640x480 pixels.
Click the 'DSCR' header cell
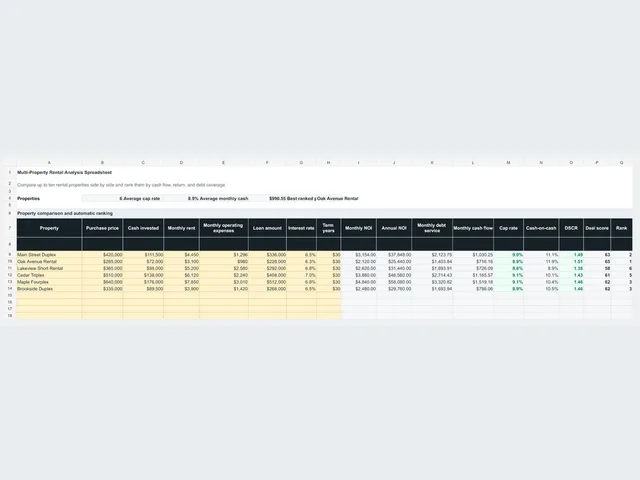(x=571, y=228)
